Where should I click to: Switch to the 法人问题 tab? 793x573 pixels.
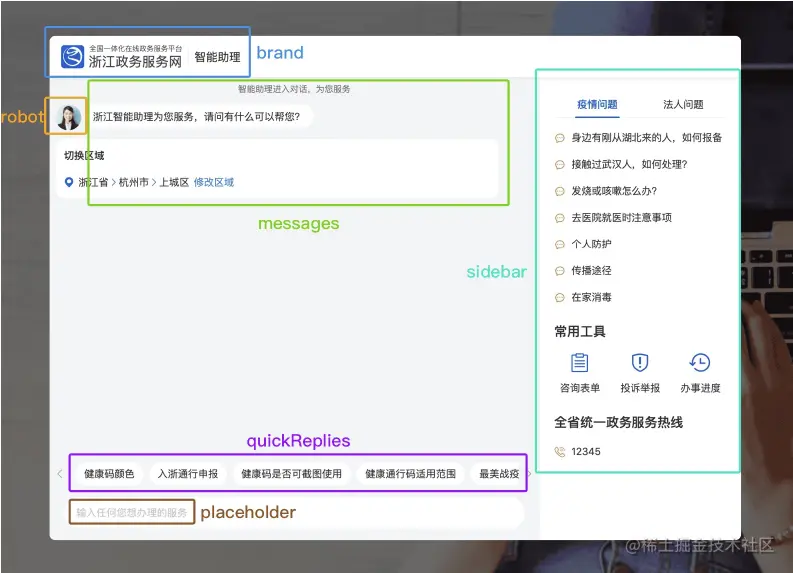coord(683,105)
